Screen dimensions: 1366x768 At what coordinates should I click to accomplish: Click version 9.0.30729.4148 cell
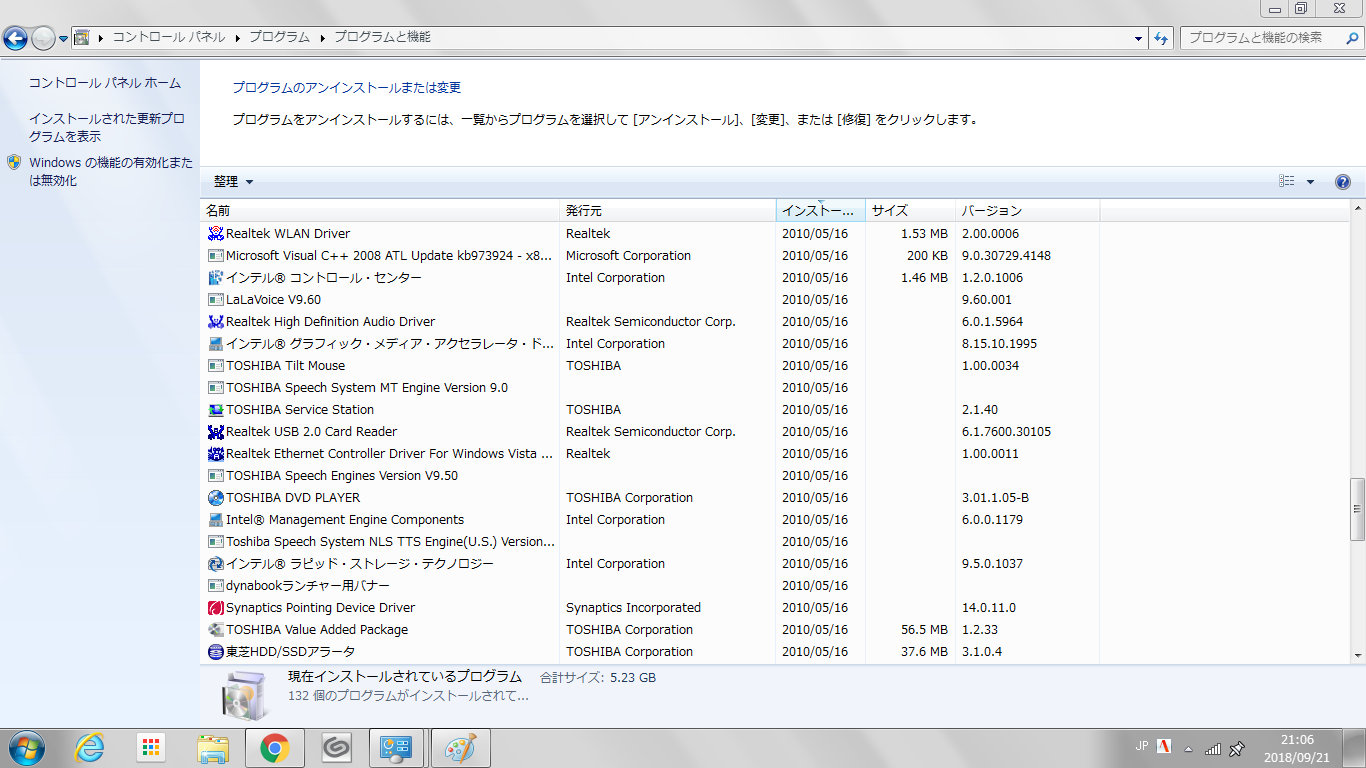tap(1008, 256)
